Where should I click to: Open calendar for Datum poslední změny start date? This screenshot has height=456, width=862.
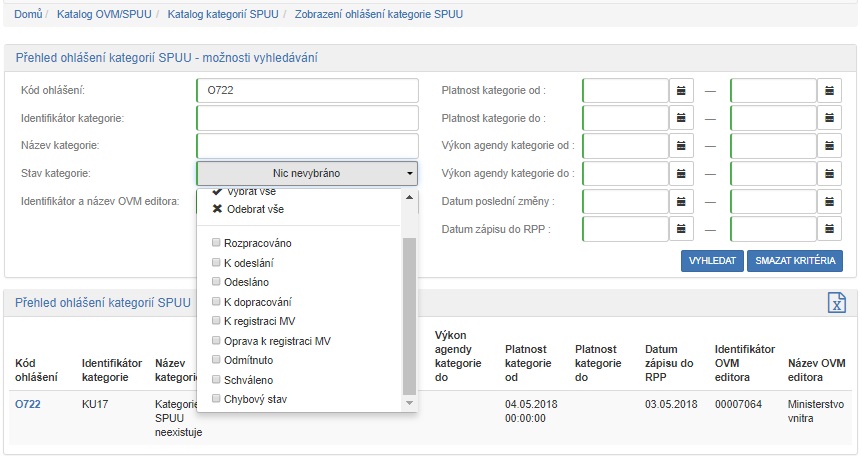(x=681, y=202)
